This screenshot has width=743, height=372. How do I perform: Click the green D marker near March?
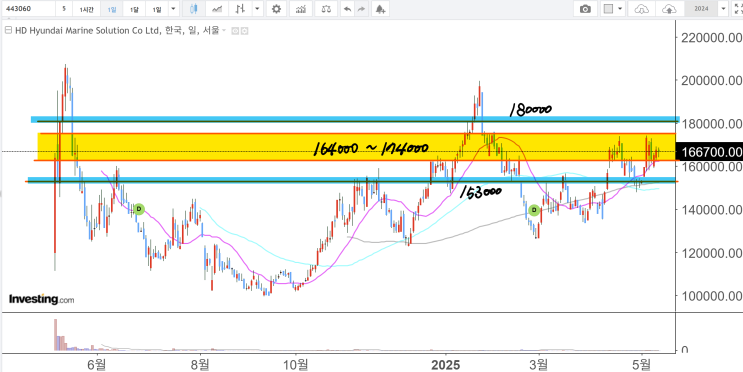pyautogui.click(x=534, y=209)
